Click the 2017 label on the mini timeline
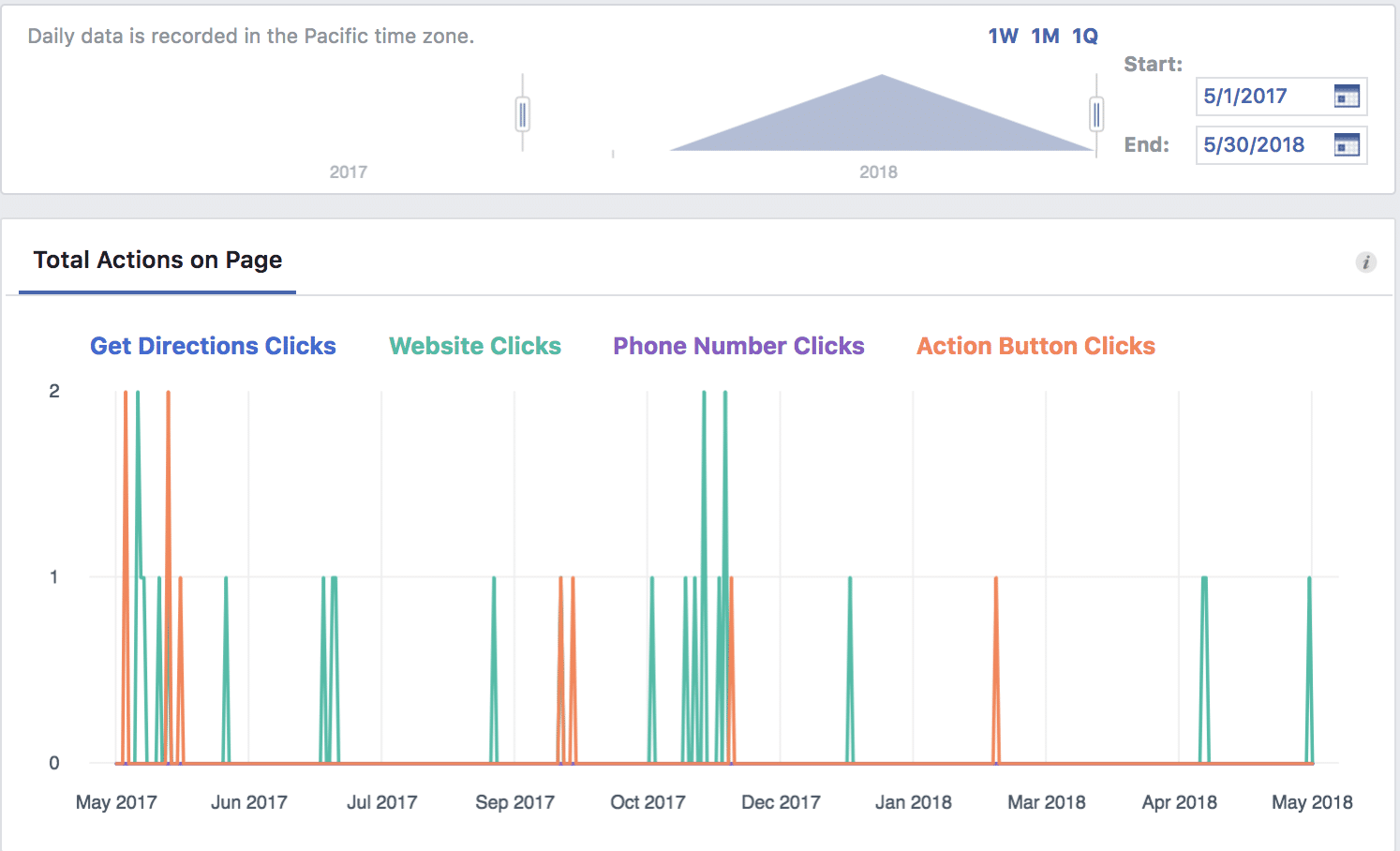Screen dimensions: 1400x851 click(348, 172)
